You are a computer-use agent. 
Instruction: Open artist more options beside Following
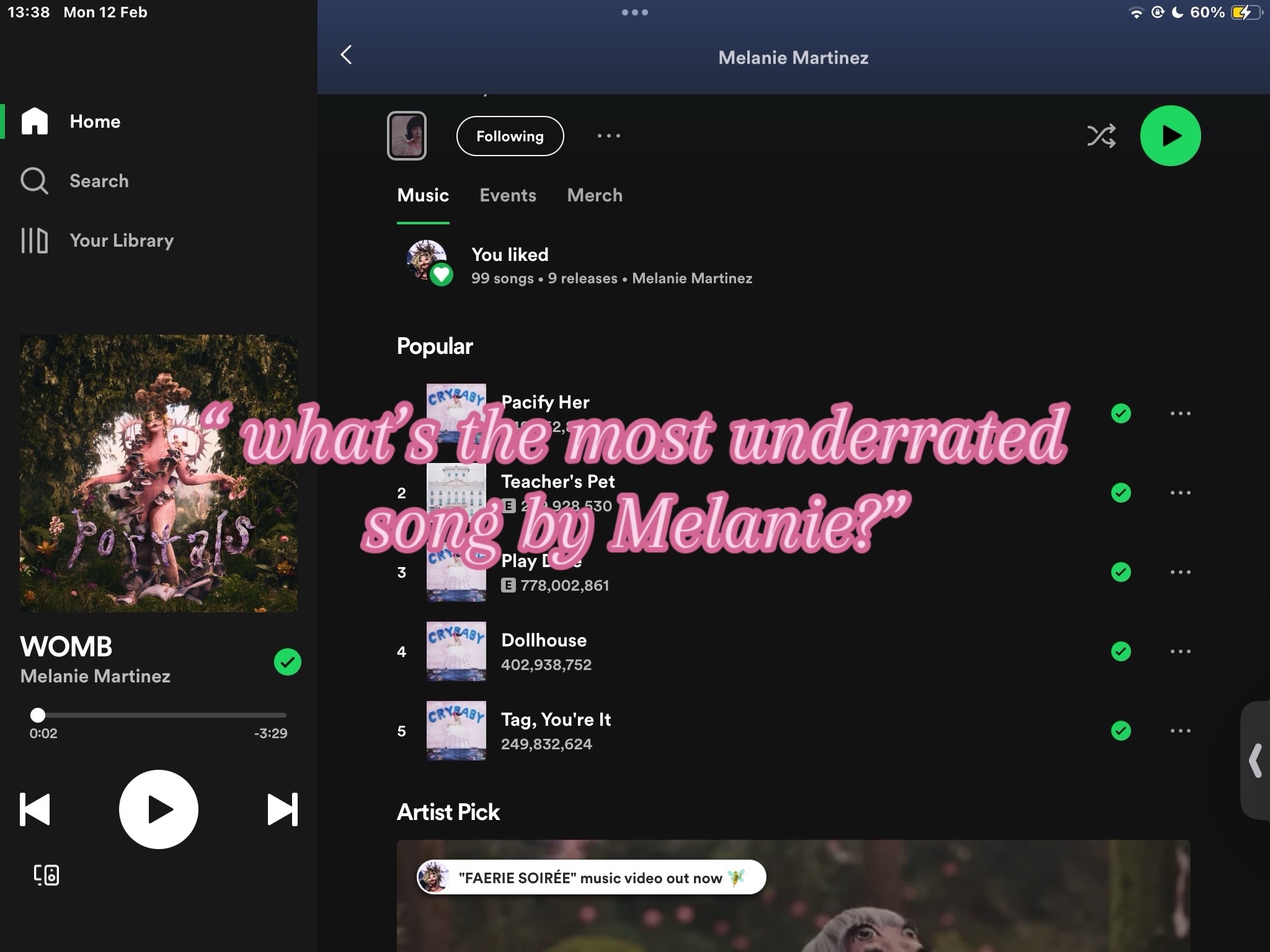pos(608,136)
